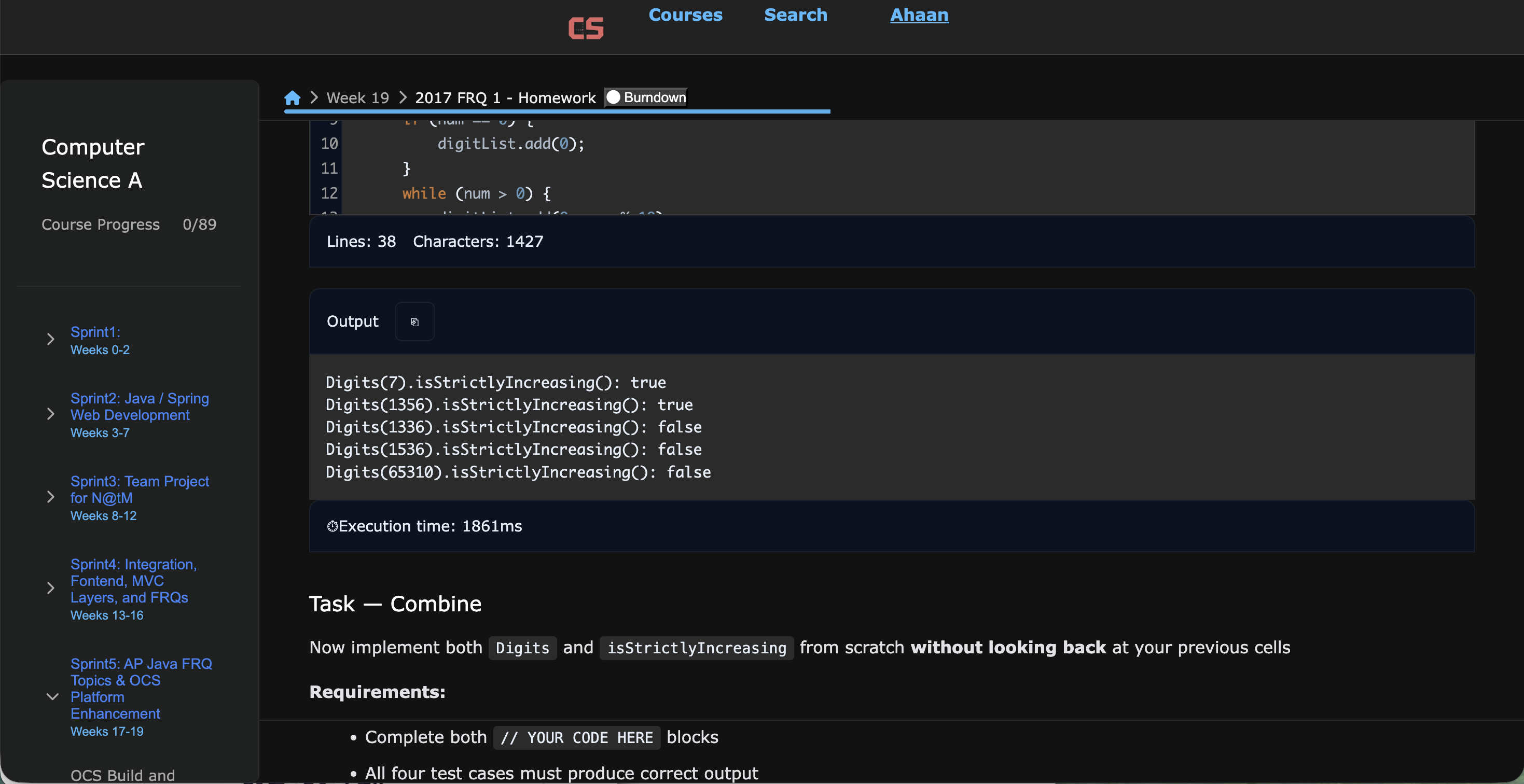Expand Sprint3 Team Project chevron
The width and height of the screenshot is (1524, 784).
tap(51, 497)
